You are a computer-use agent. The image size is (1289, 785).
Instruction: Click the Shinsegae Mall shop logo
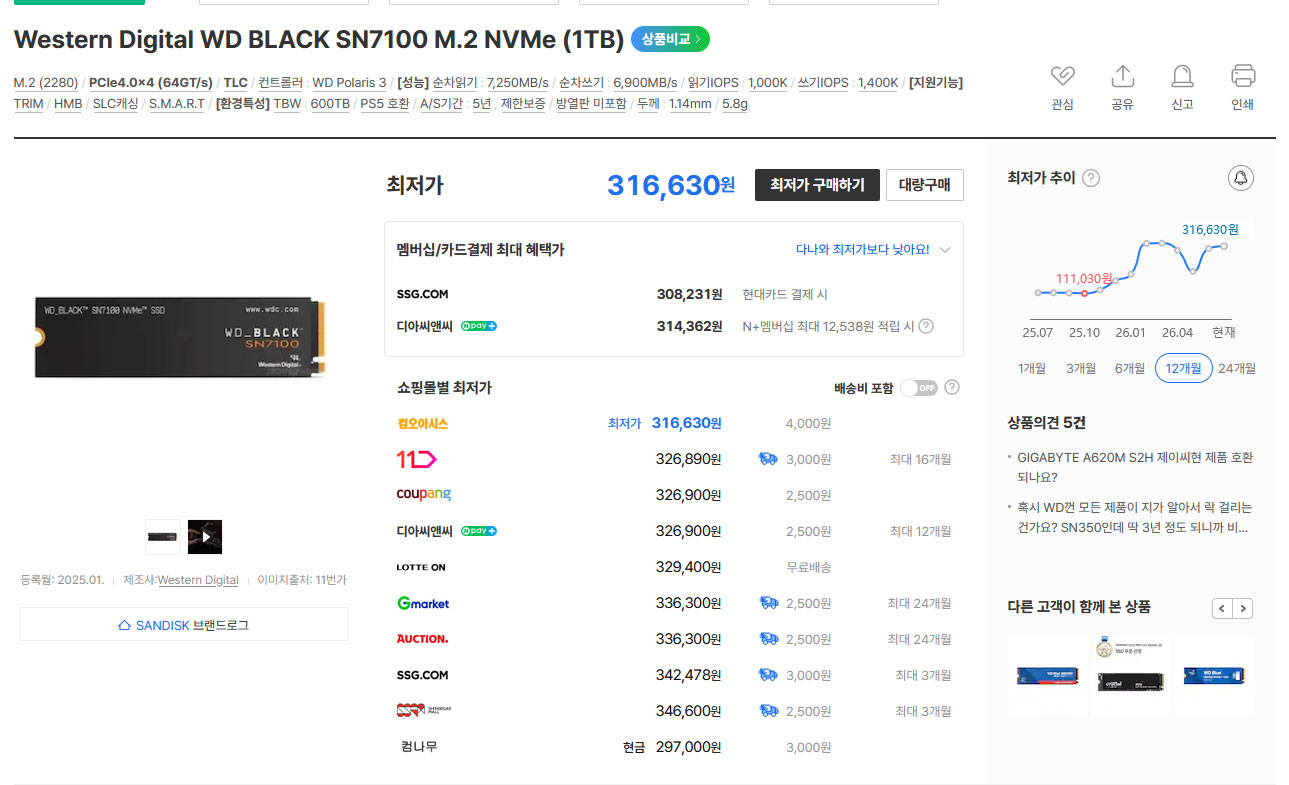click(424, 711)
